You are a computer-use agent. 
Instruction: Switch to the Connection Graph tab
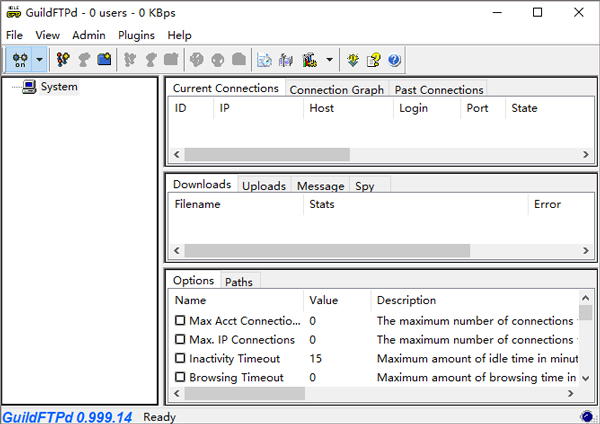[x=336, y=89]
